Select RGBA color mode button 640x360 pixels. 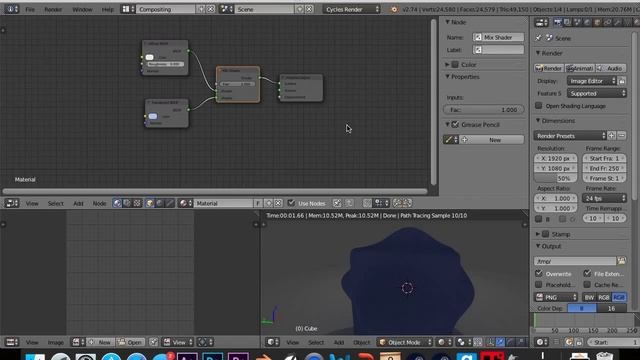[619, 297]
